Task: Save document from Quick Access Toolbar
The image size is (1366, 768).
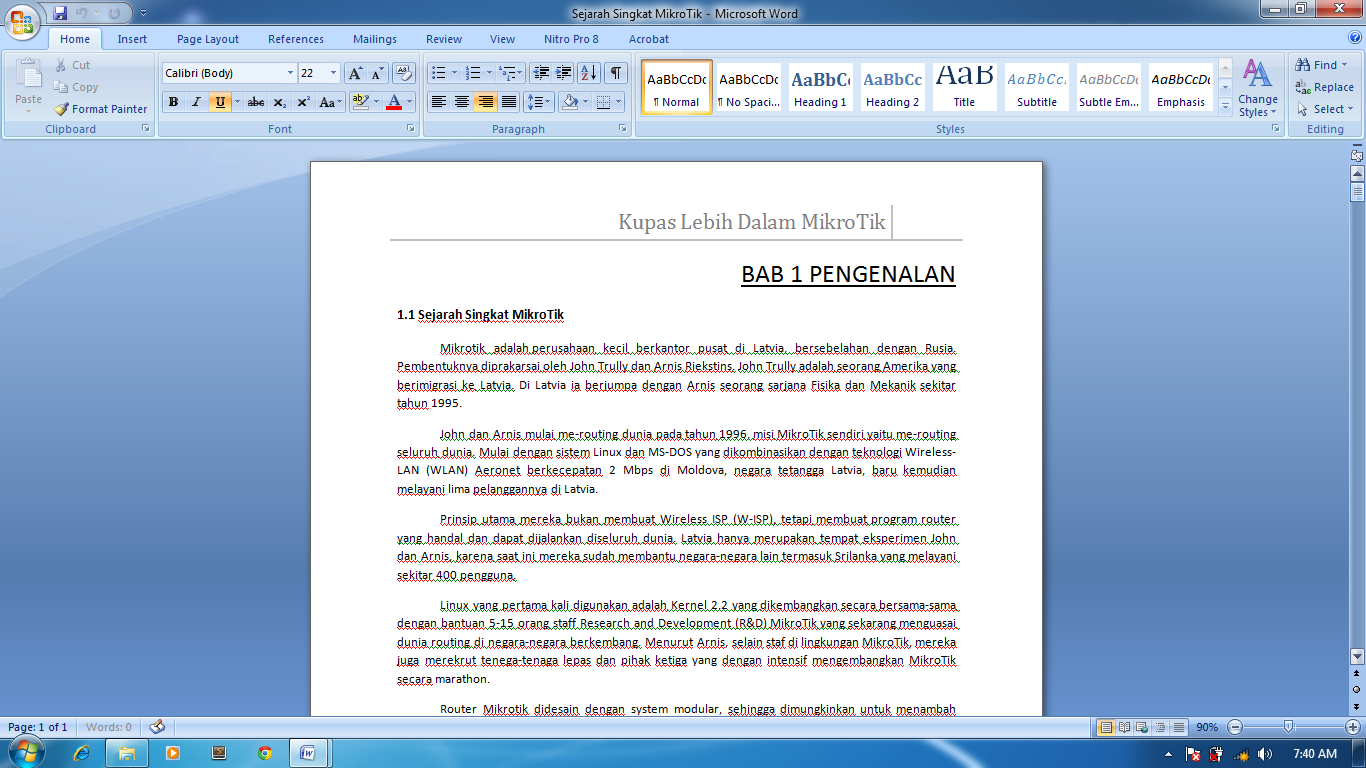Action: 60,13
